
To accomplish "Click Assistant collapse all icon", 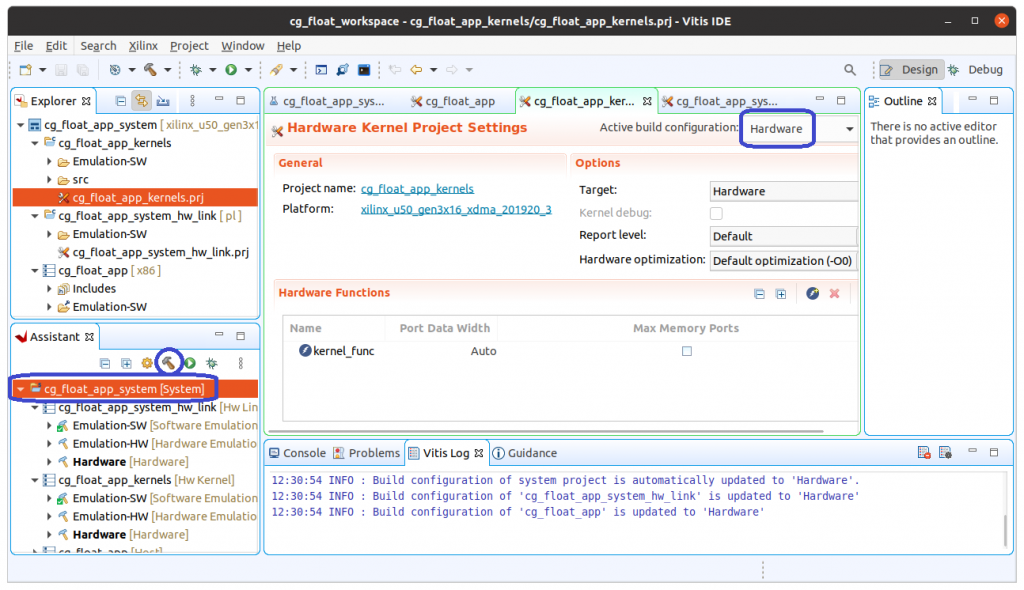I will [105, 363].
